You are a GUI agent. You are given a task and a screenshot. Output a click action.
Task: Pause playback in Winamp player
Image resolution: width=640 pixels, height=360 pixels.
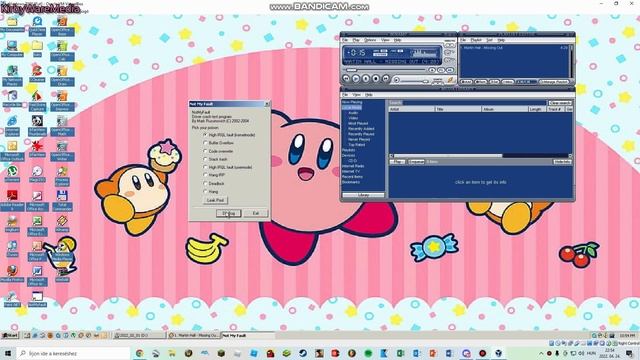366,78
